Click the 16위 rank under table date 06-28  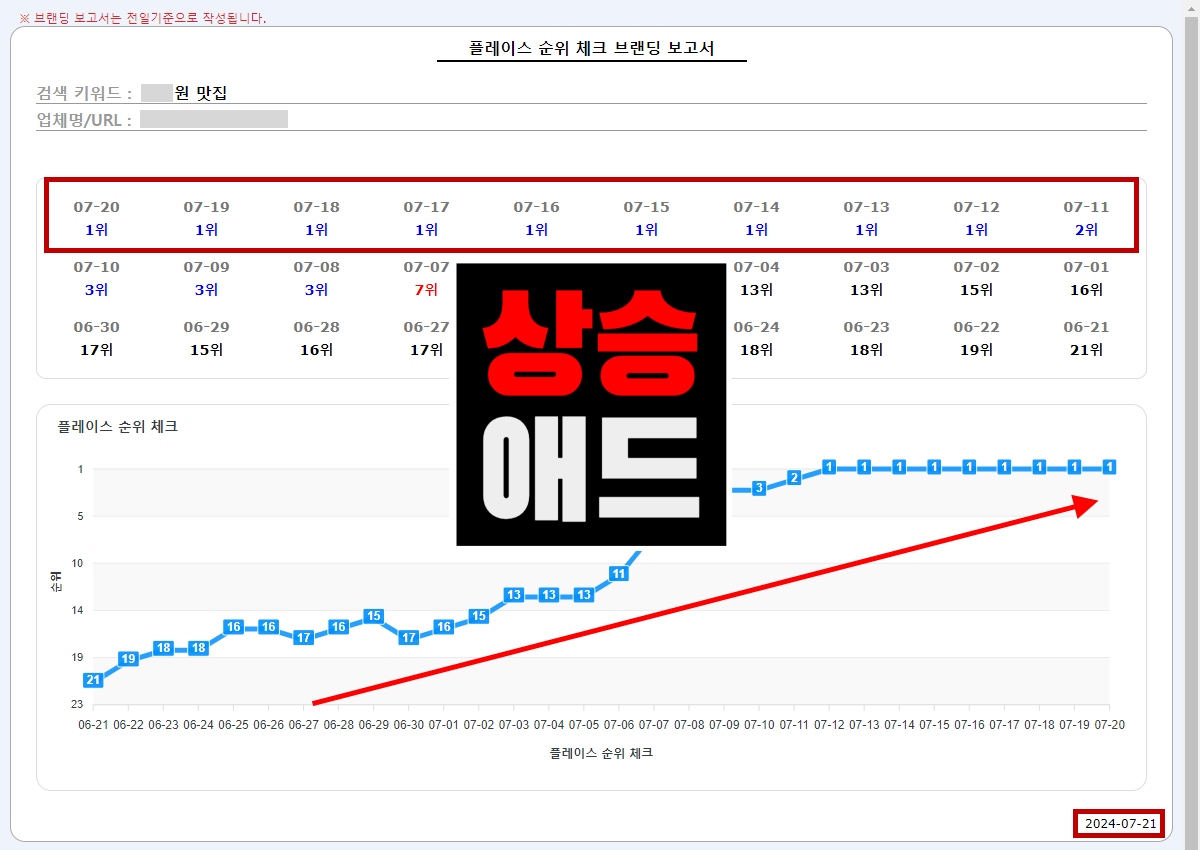317,350
